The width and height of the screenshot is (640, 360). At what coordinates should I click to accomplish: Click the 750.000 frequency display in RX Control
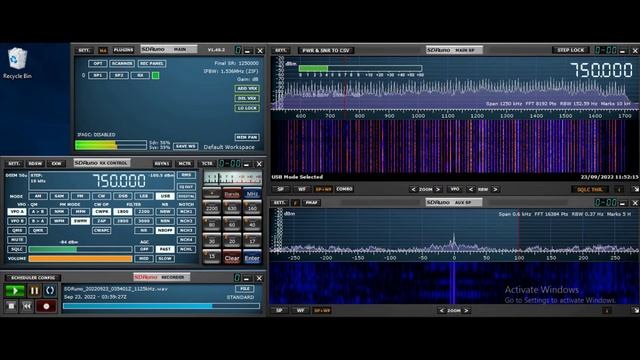(x=119, y=180)
